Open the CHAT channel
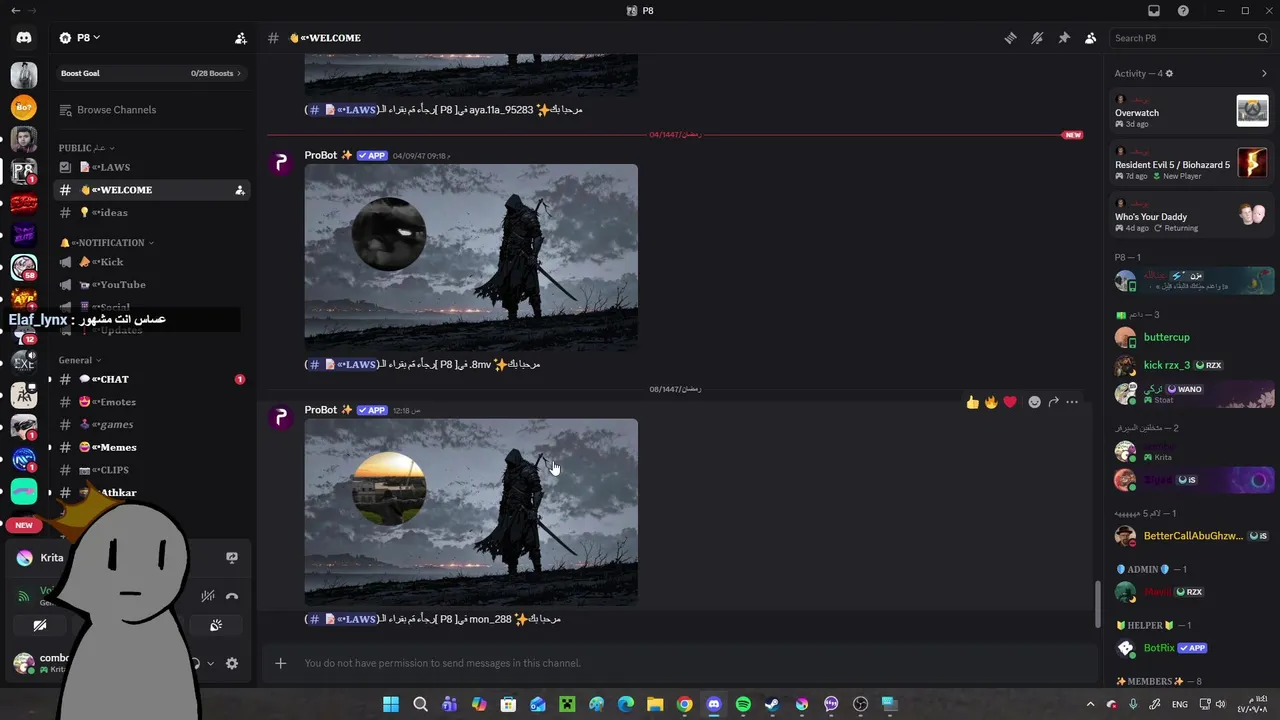Viewport: 1280px width, 720px height. point(150,379)
